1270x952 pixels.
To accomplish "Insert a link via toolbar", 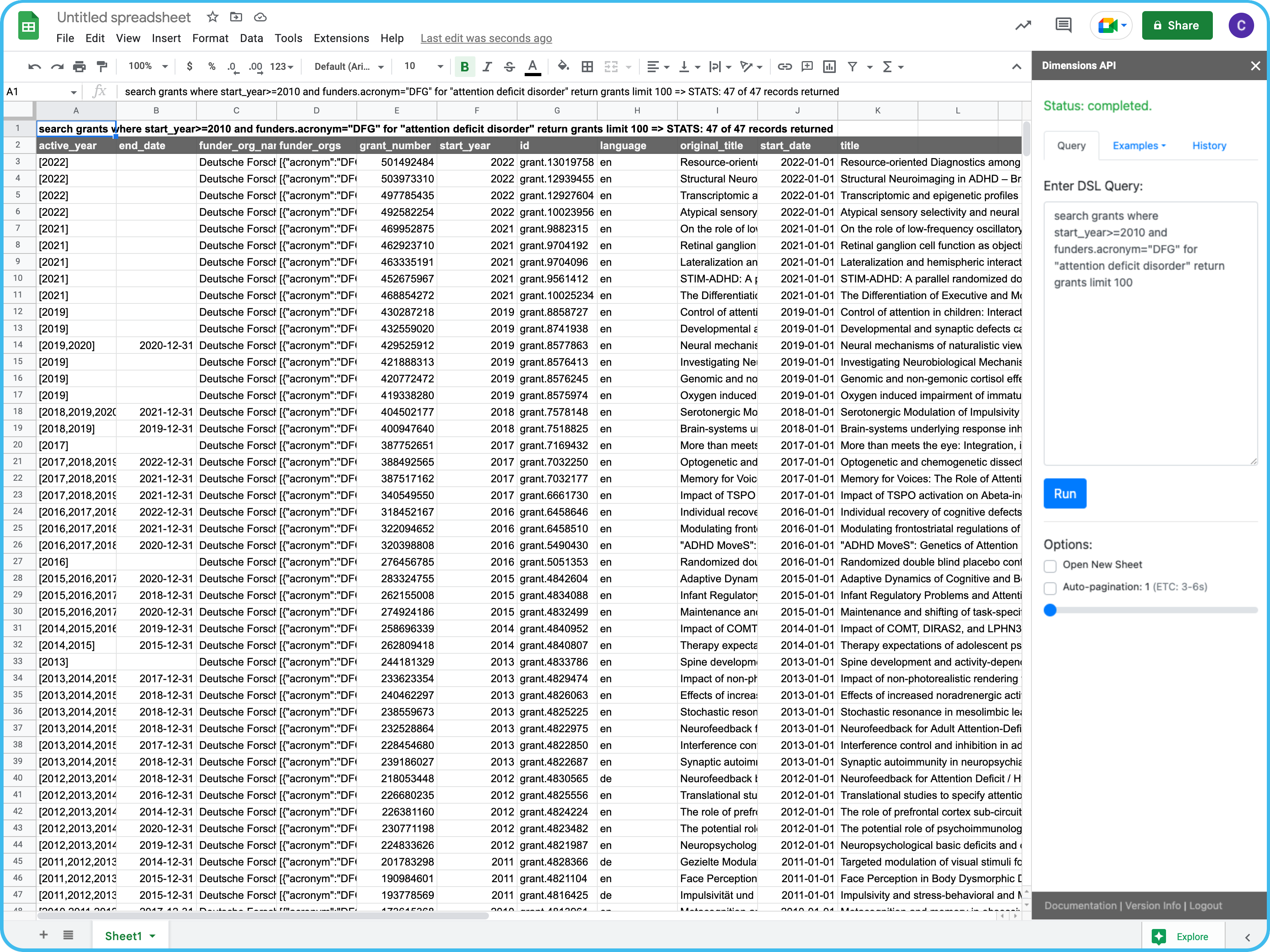I will tap(784, 67).
